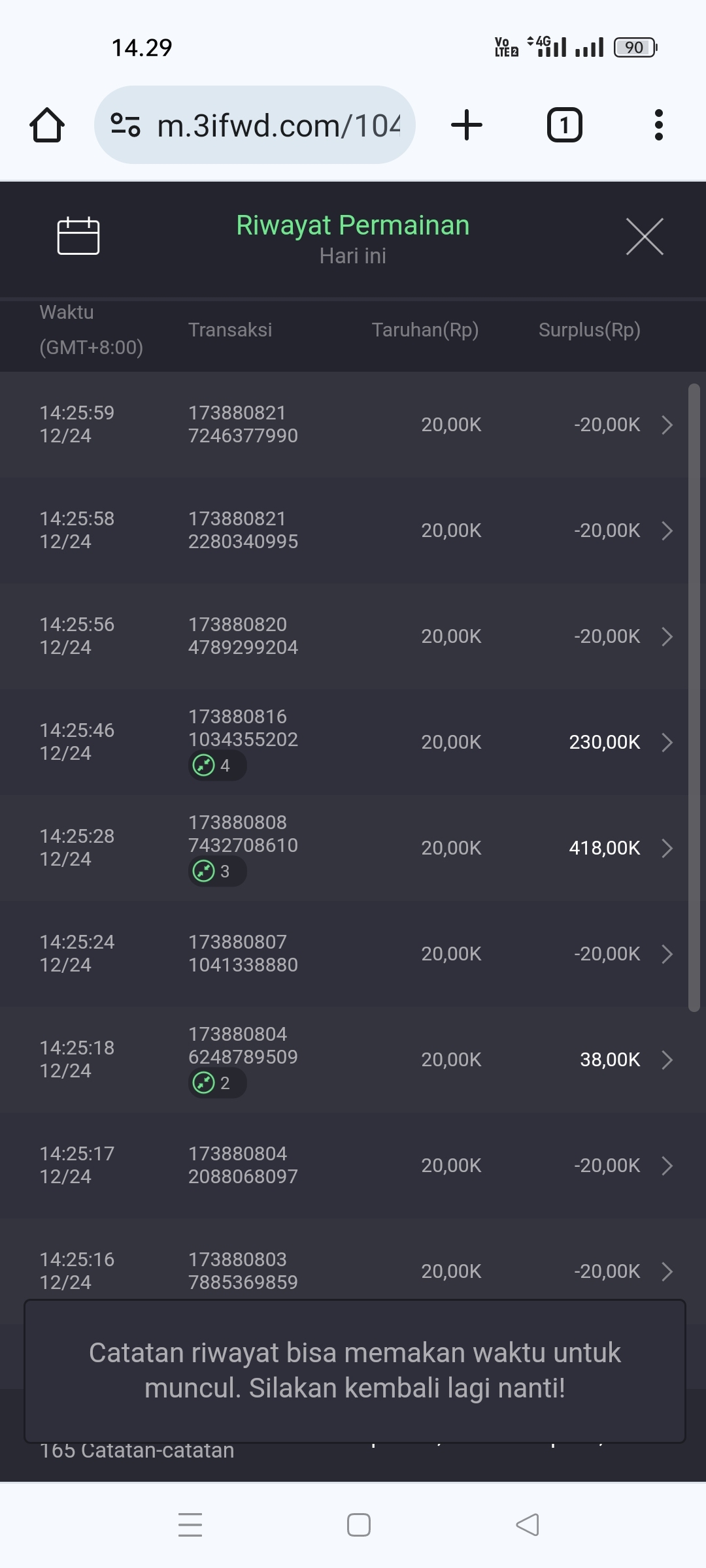Click the history list vertical scrollbar
This screenshot has width=706, height=1568.
click(694, 698)
